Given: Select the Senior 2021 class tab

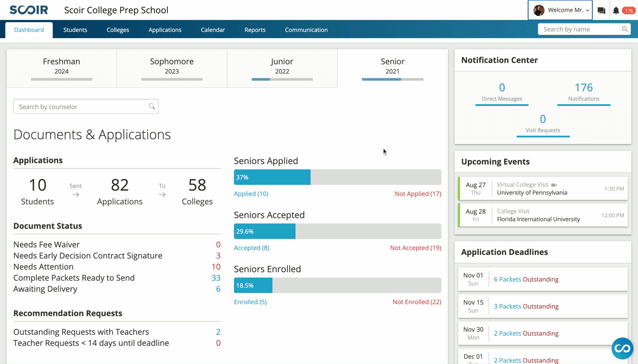Looking at the screenshot, I should 393,68.
